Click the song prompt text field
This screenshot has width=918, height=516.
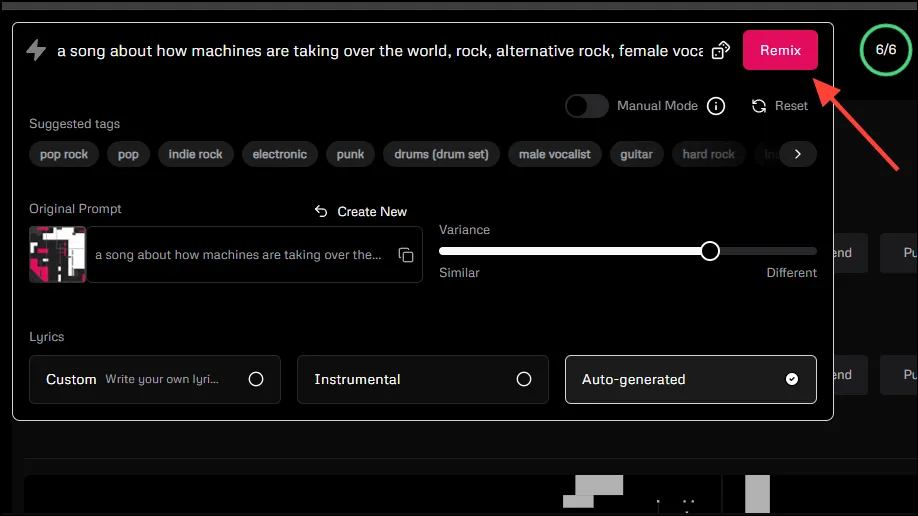(x=380, y=50)
